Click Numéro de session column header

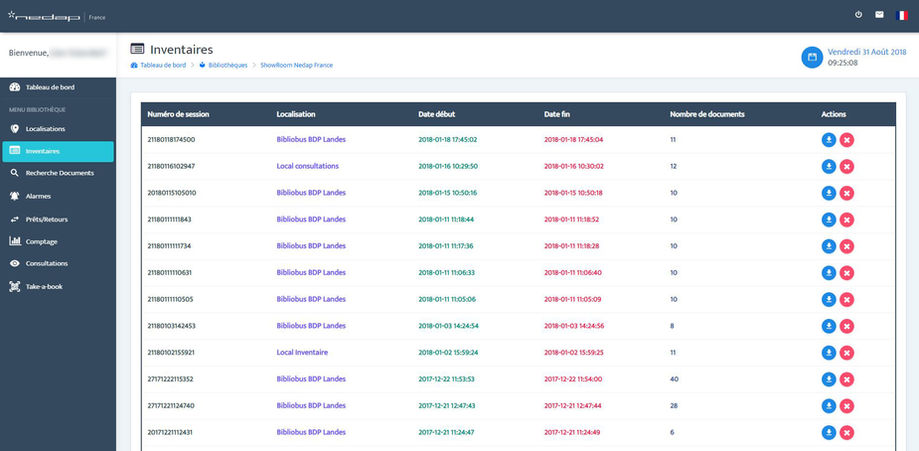(x=178, y=114)
